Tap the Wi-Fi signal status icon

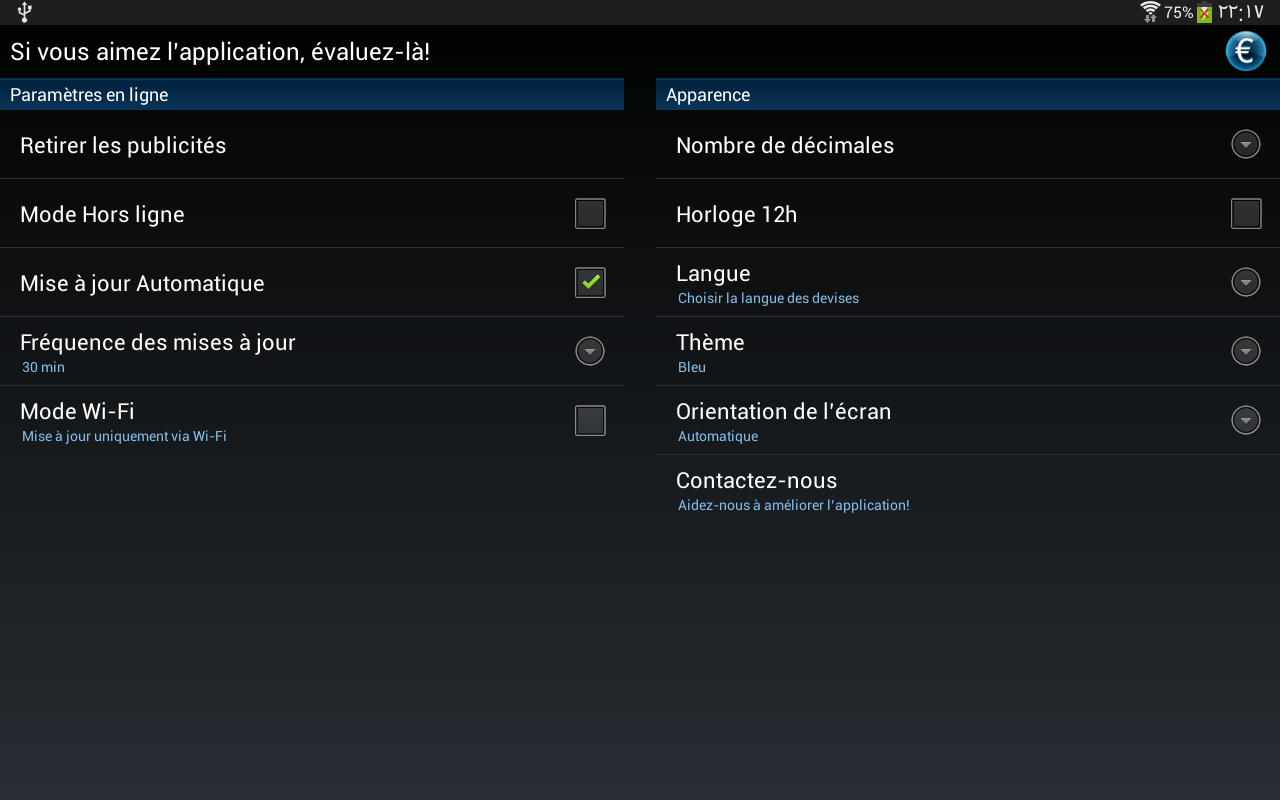[1150, 12]
